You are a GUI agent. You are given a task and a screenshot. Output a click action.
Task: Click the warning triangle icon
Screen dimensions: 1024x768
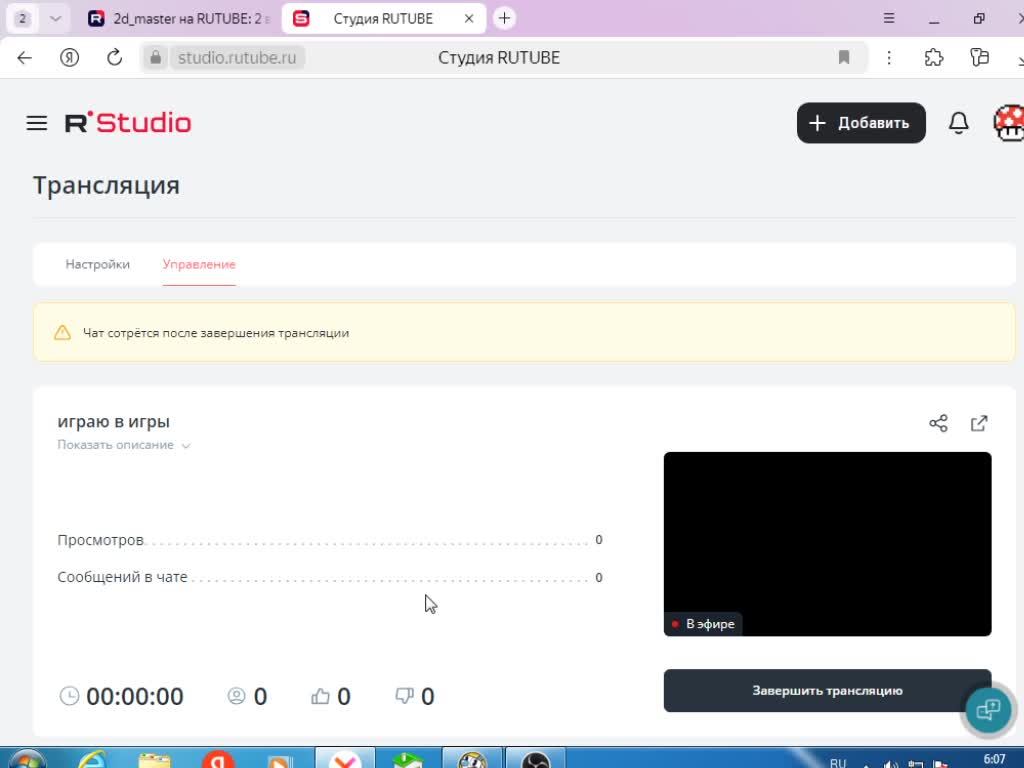(x=62, y=332)
